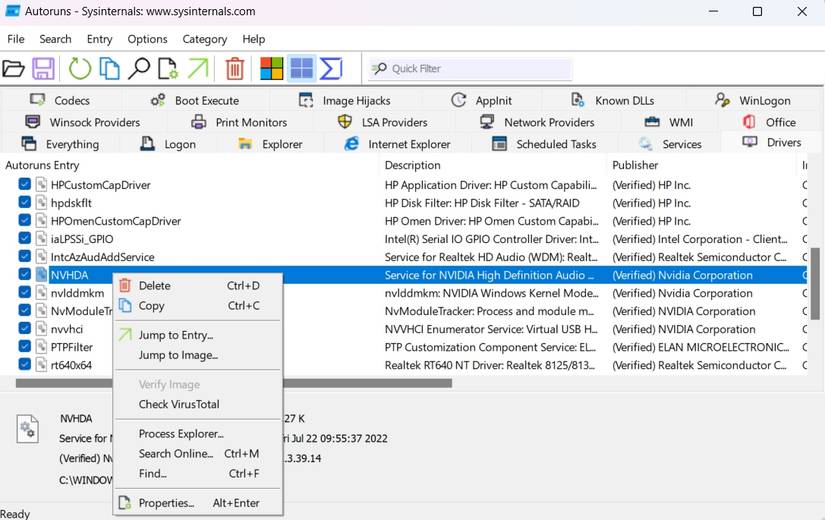825x520 pixels.
Task: Uncheck the nvvhci entry checkbox
Action: (25, 329)
